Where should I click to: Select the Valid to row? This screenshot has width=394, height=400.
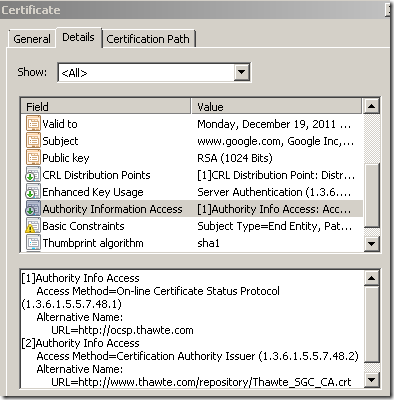coord(192,124)
